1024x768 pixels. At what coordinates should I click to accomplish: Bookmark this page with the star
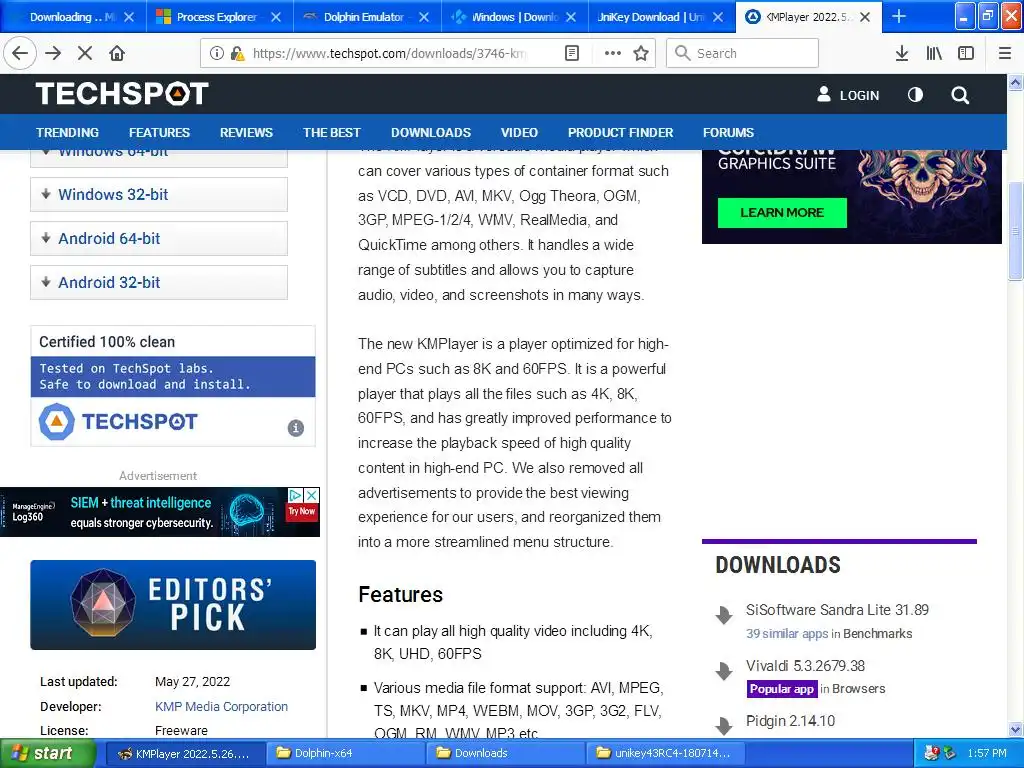pos(641,54)
